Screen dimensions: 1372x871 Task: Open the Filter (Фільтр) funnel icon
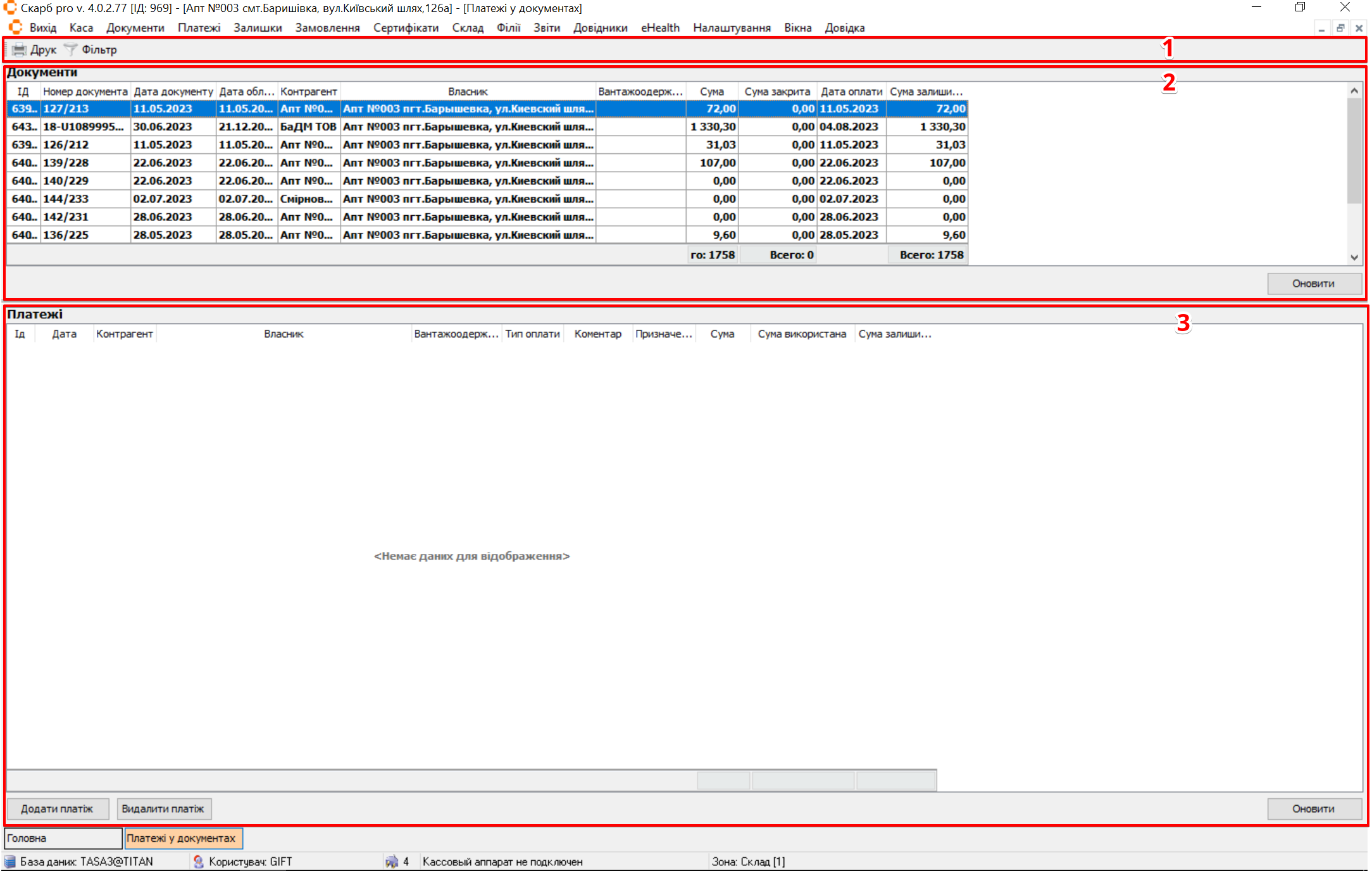(x=71, y=49)
